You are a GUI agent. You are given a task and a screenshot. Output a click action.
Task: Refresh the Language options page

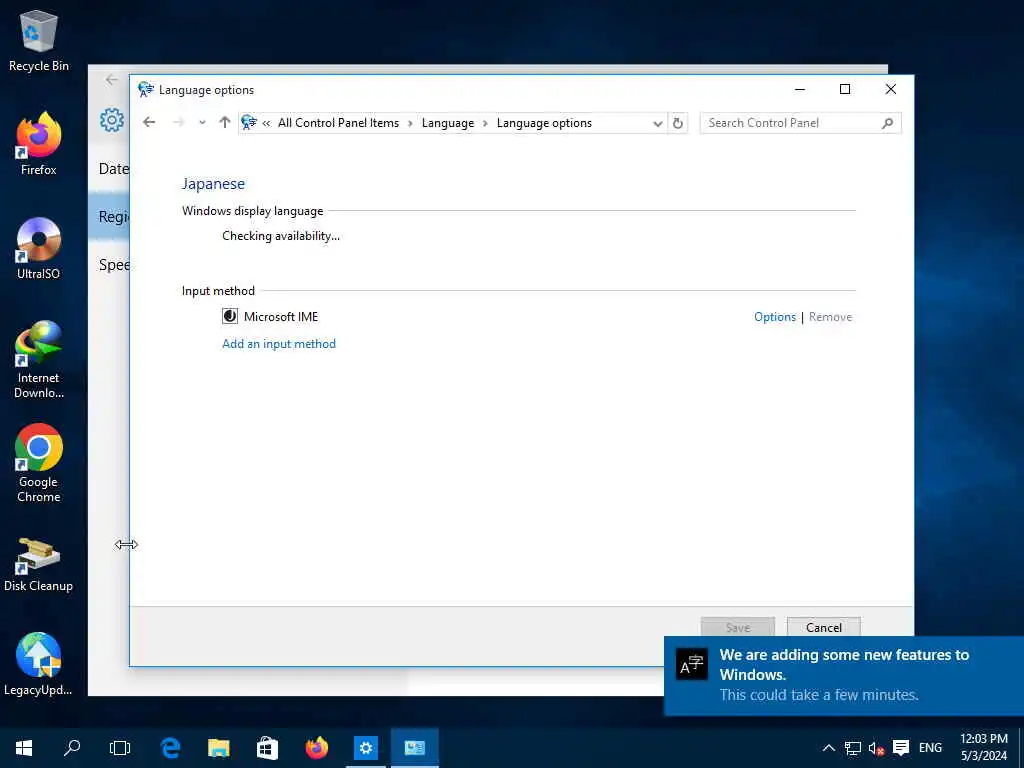[678, 123]
